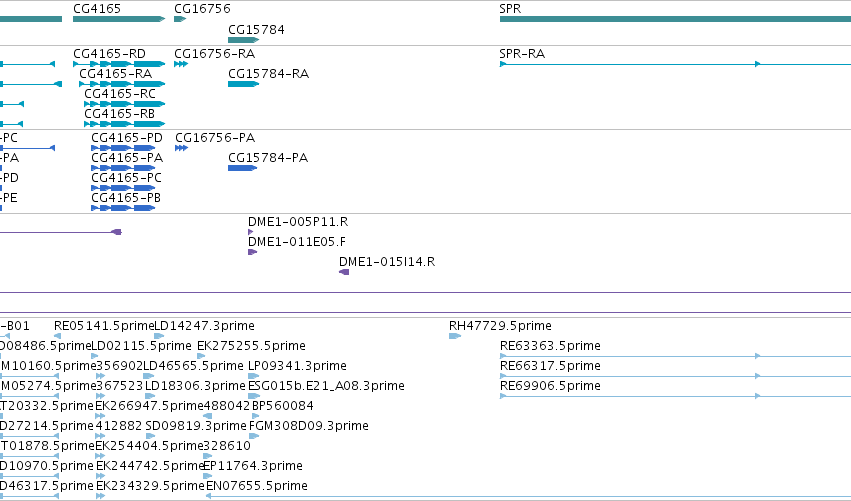Select the DME1-011E05.F feature label
Viewport: 851px width, 501px height.
pos(297,242)
